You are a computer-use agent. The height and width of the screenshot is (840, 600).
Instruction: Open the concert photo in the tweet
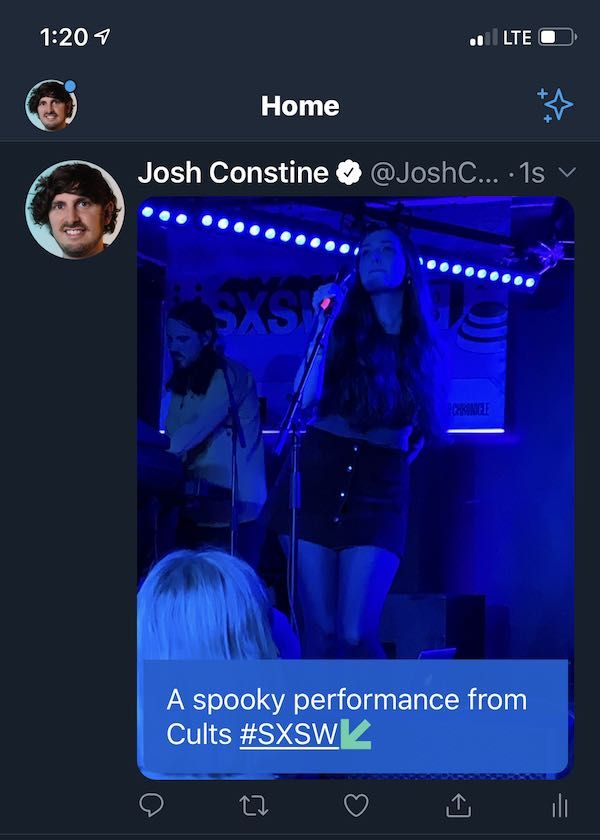coord(355,429)
